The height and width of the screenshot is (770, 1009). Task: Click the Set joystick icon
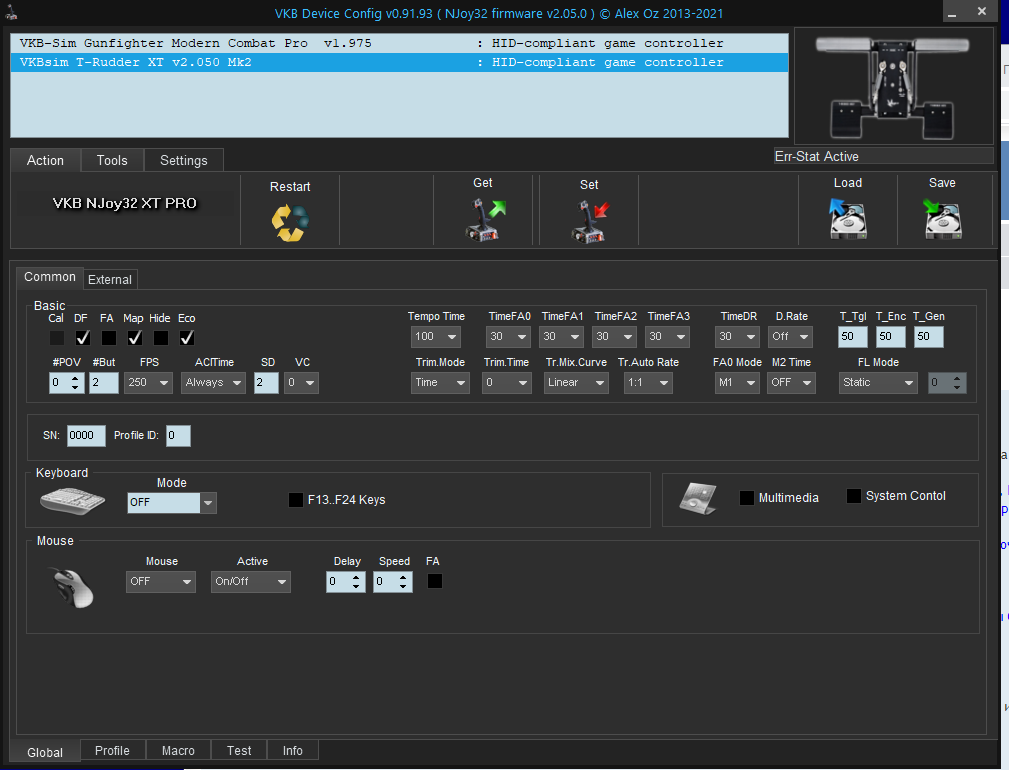(589, 221)
